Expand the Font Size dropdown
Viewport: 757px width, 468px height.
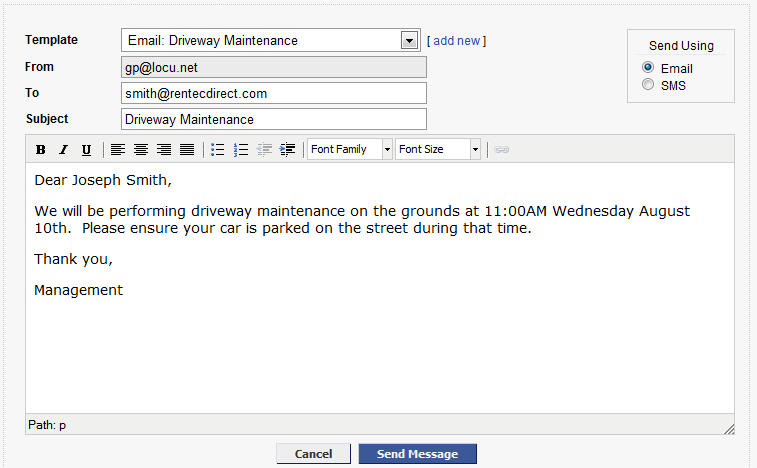475,150
